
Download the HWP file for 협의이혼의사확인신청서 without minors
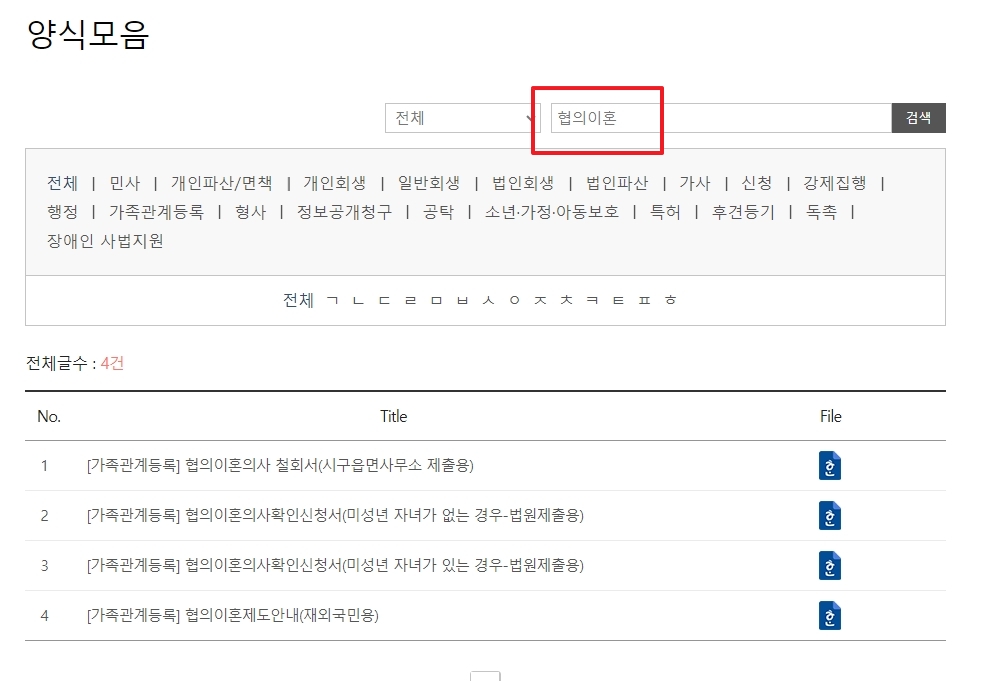[x=829, y=516]
